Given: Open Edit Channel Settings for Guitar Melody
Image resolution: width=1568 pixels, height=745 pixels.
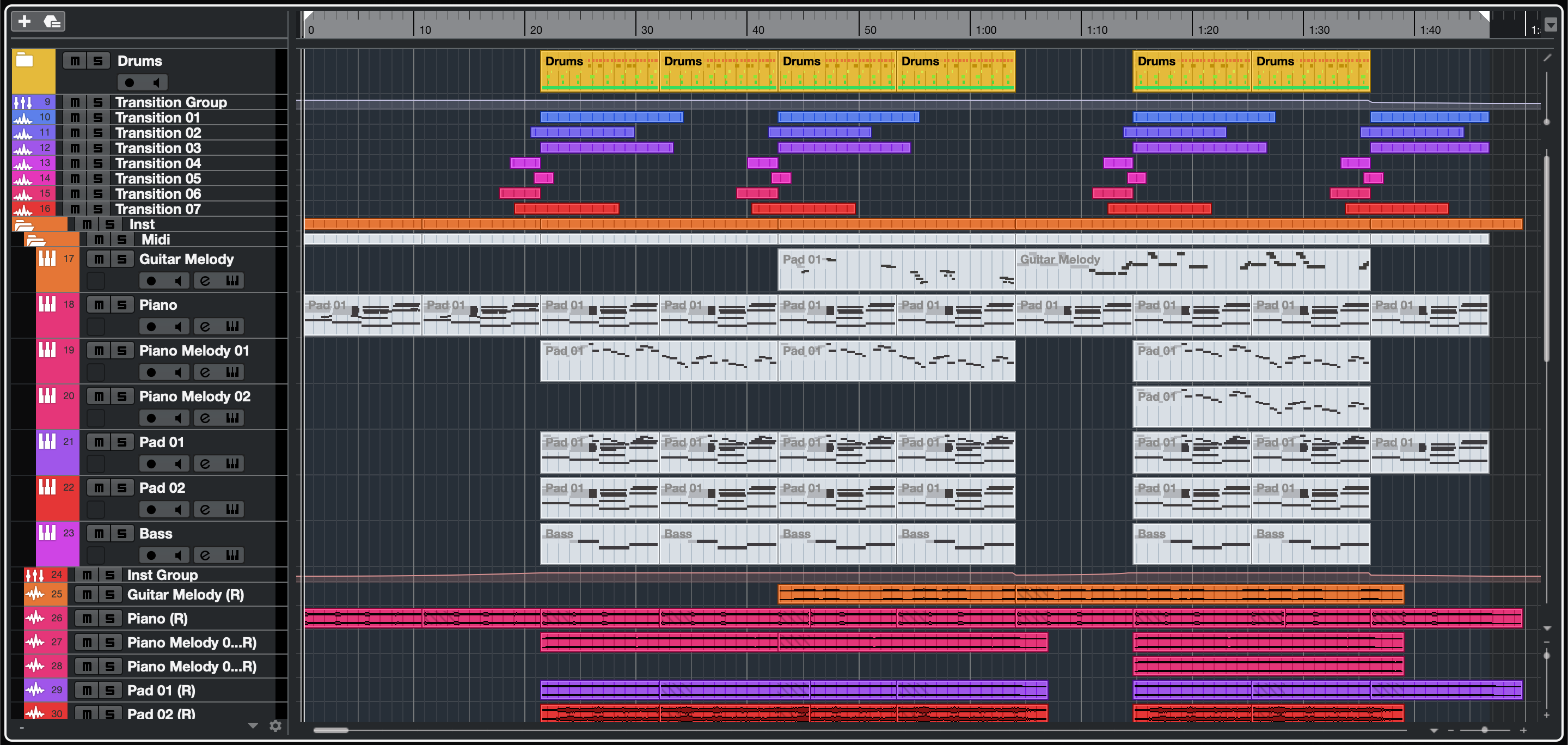Looking at the screenshot, I should click(205, 280).
